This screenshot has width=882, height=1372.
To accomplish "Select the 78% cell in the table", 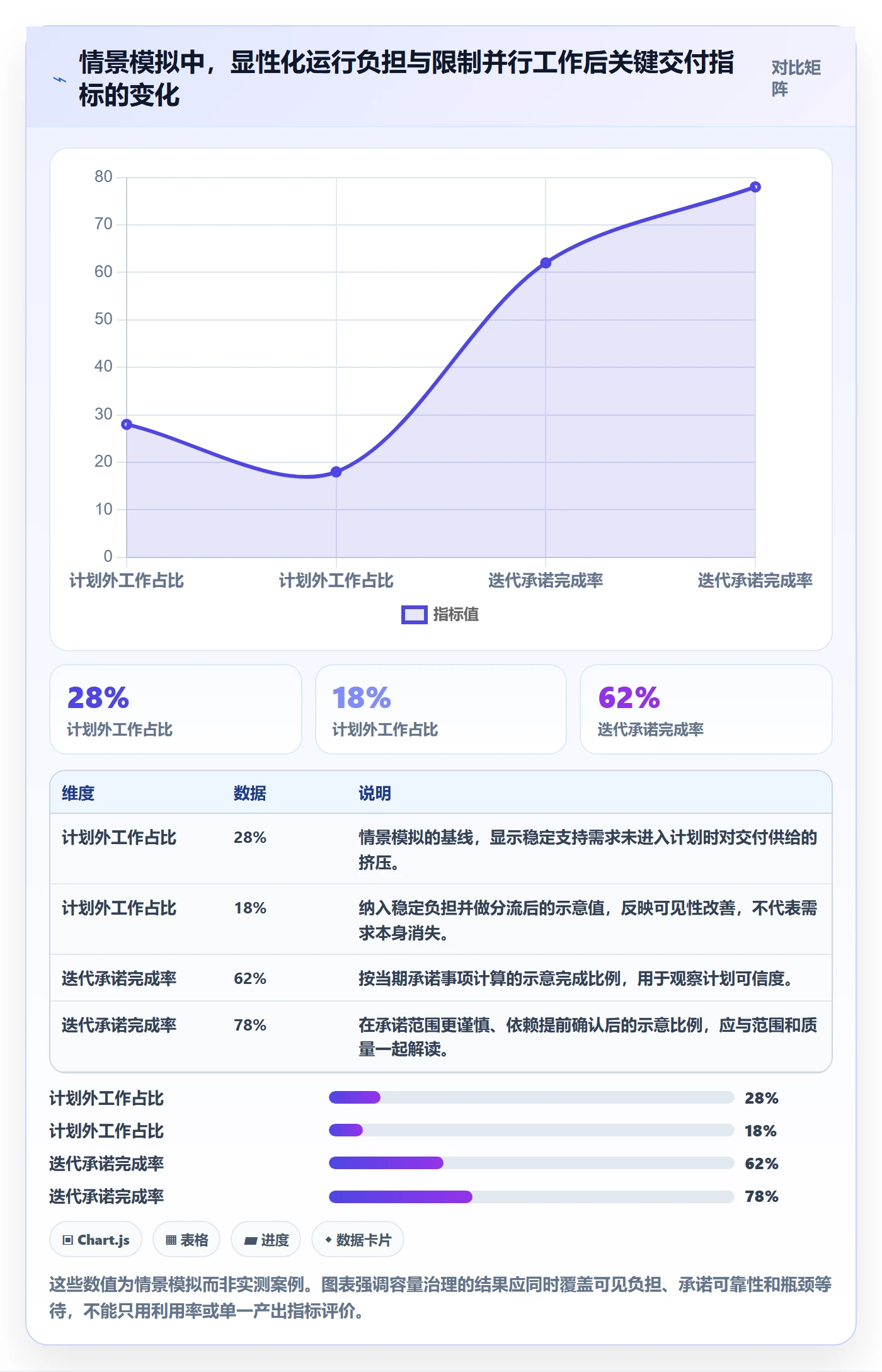I will (x=250, y=1026).
